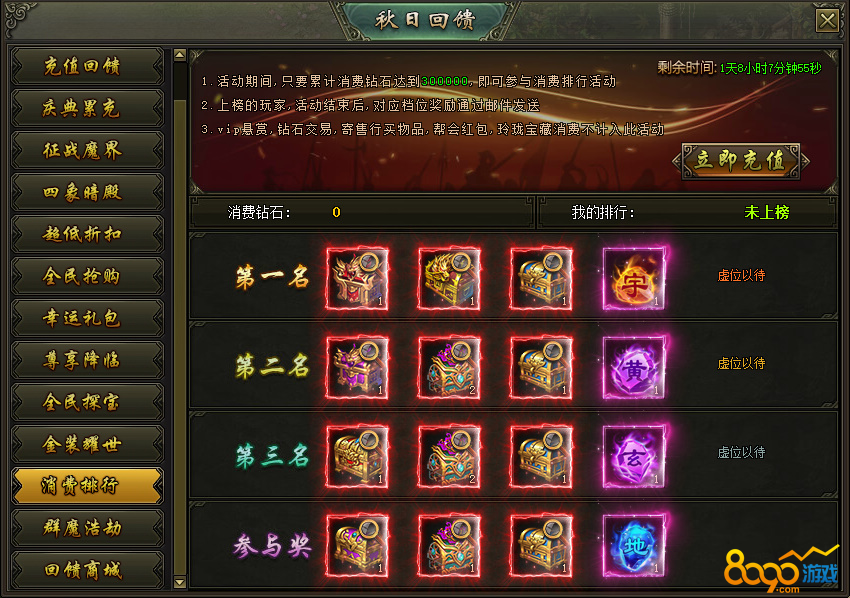Image resolution: width=850 pixels, height=598 pixels.
Task: Click the third-place 玄 purple orb reward
Action: 634,457
